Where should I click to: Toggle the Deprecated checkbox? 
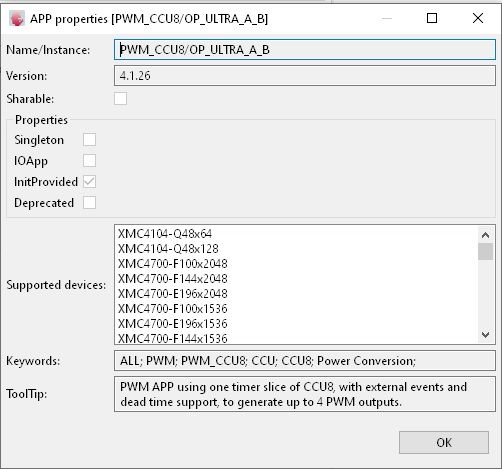click(89, 203)
